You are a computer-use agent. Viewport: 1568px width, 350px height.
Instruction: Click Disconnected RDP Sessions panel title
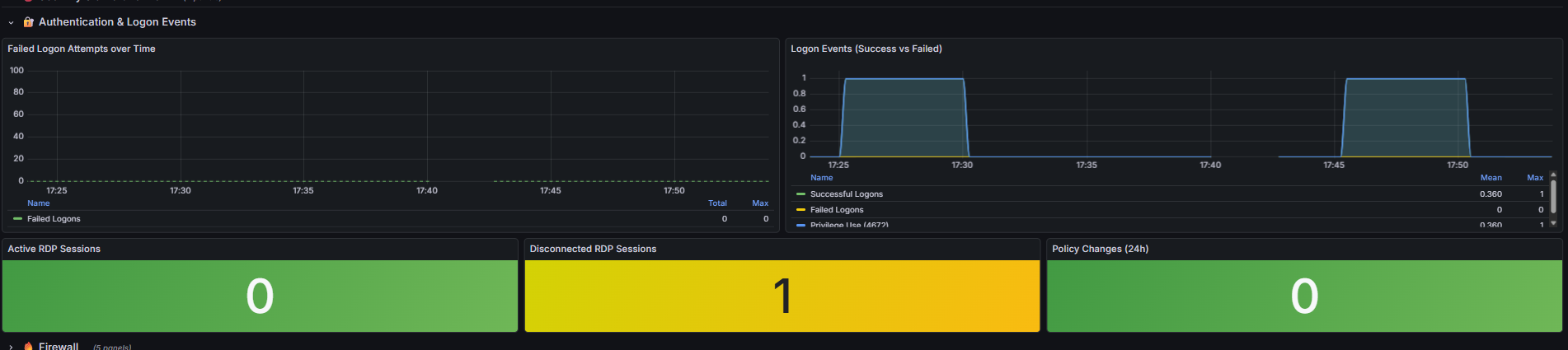pos(593,249)
